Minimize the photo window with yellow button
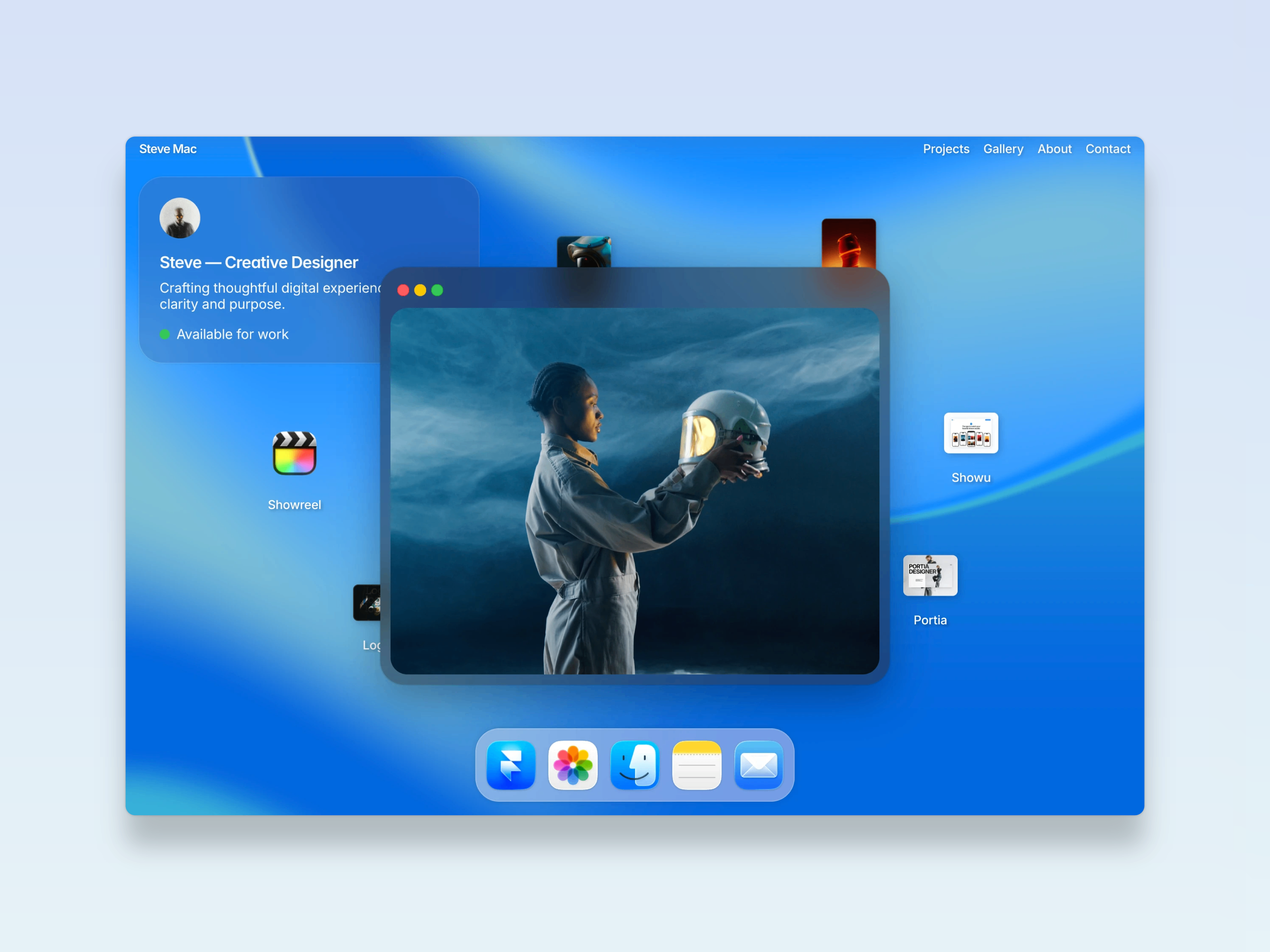This screenshot has width=1270, height=952. tap(420, 290)
